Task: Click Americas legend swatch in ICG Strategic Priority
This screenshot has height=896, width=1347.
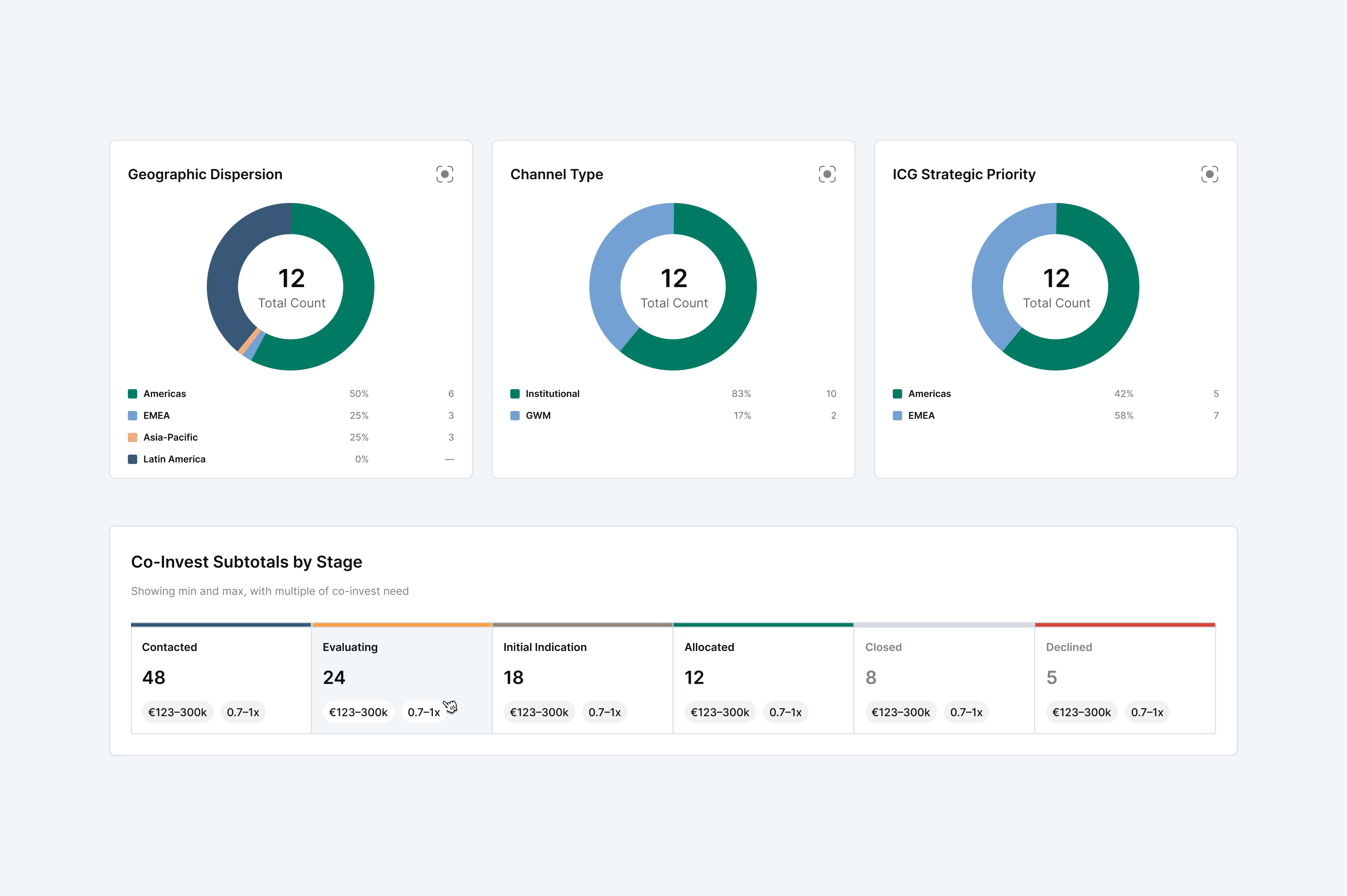Action: pos(898,394)
